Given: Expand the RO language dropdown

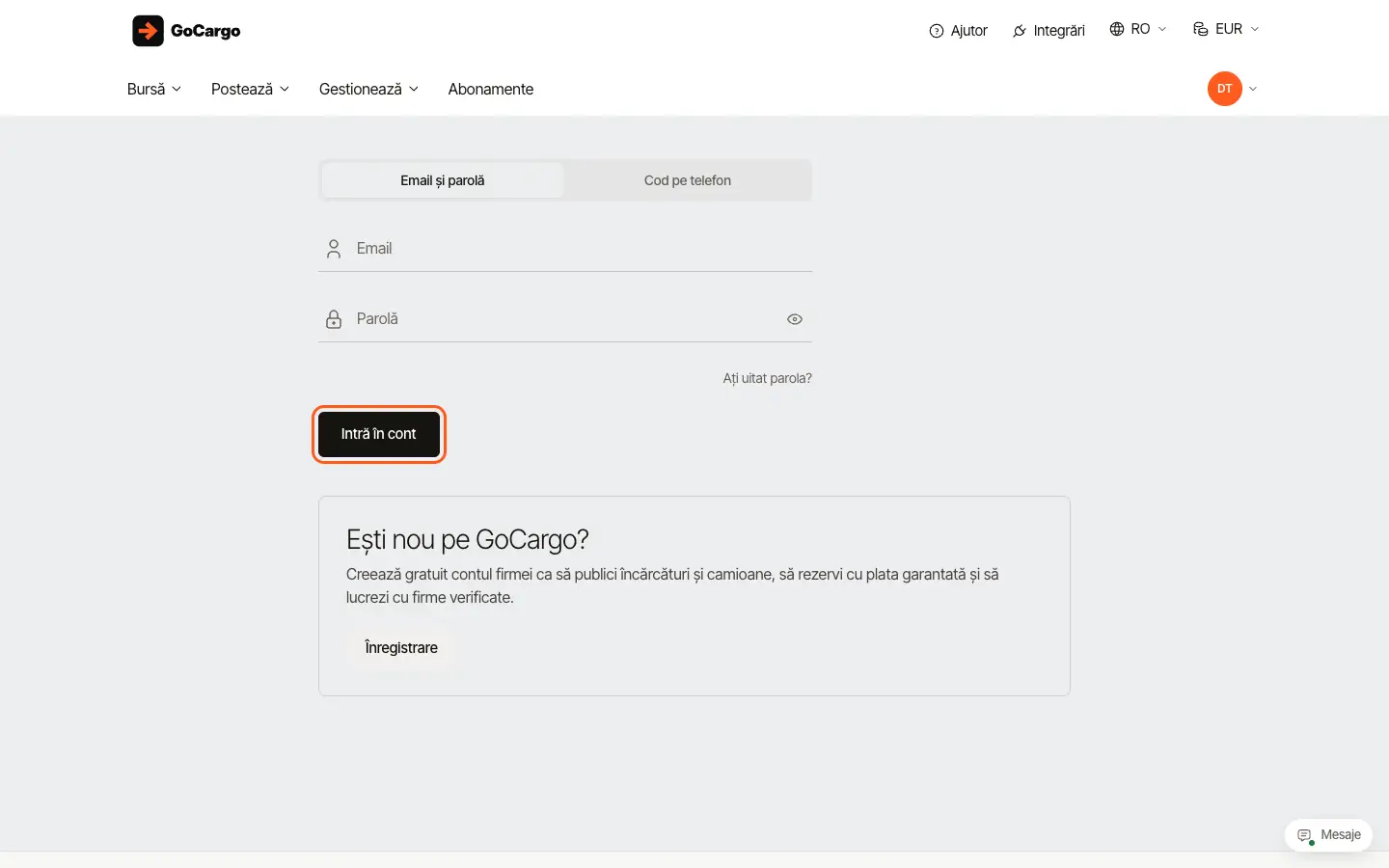Looking at the screenshot, I should [x=1138, y=29].
